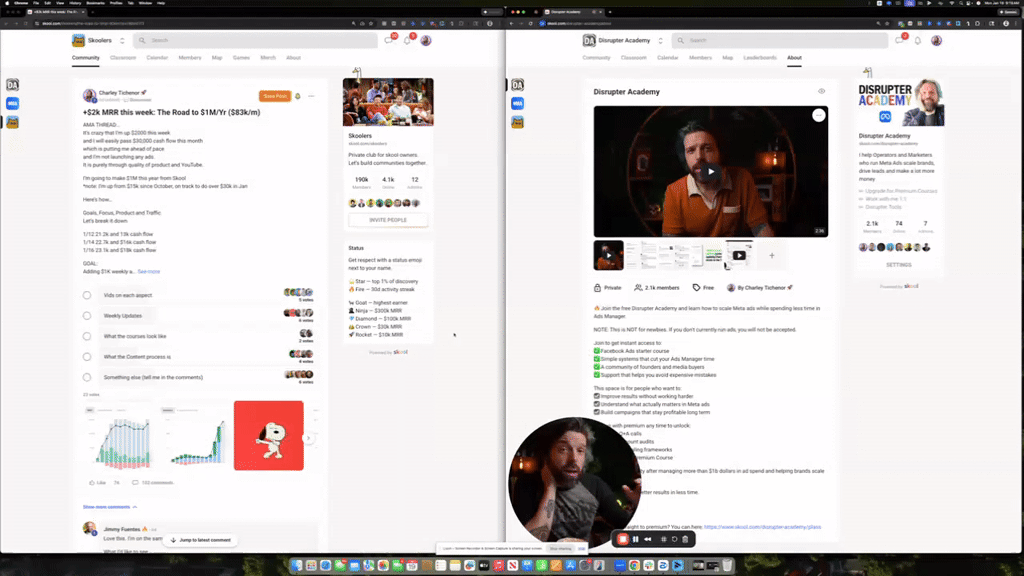Open notifications bell in Skoolers window
The image size is (1024, 576).
click(407, 40)
